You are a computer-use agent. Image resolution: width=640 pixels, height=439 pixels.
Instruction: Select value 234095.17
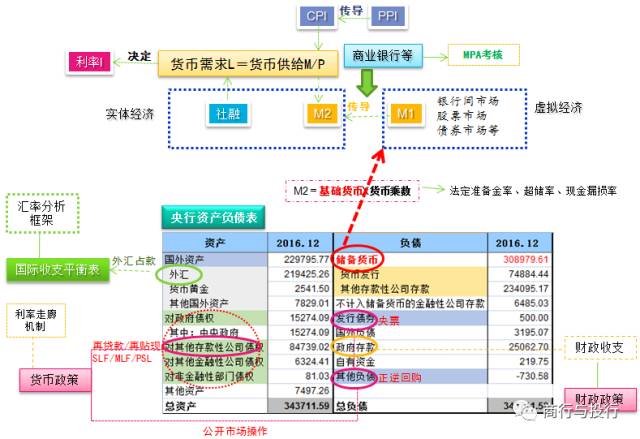[x=526, y=288]
